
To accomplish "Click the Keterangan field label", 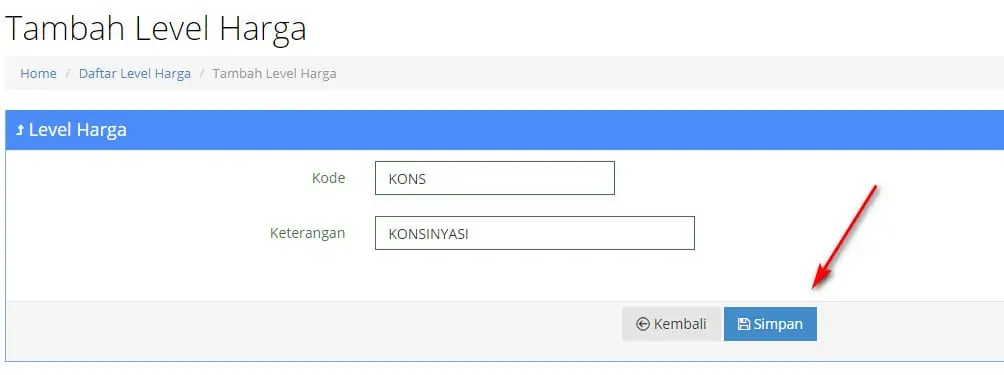I will point(307,233).
